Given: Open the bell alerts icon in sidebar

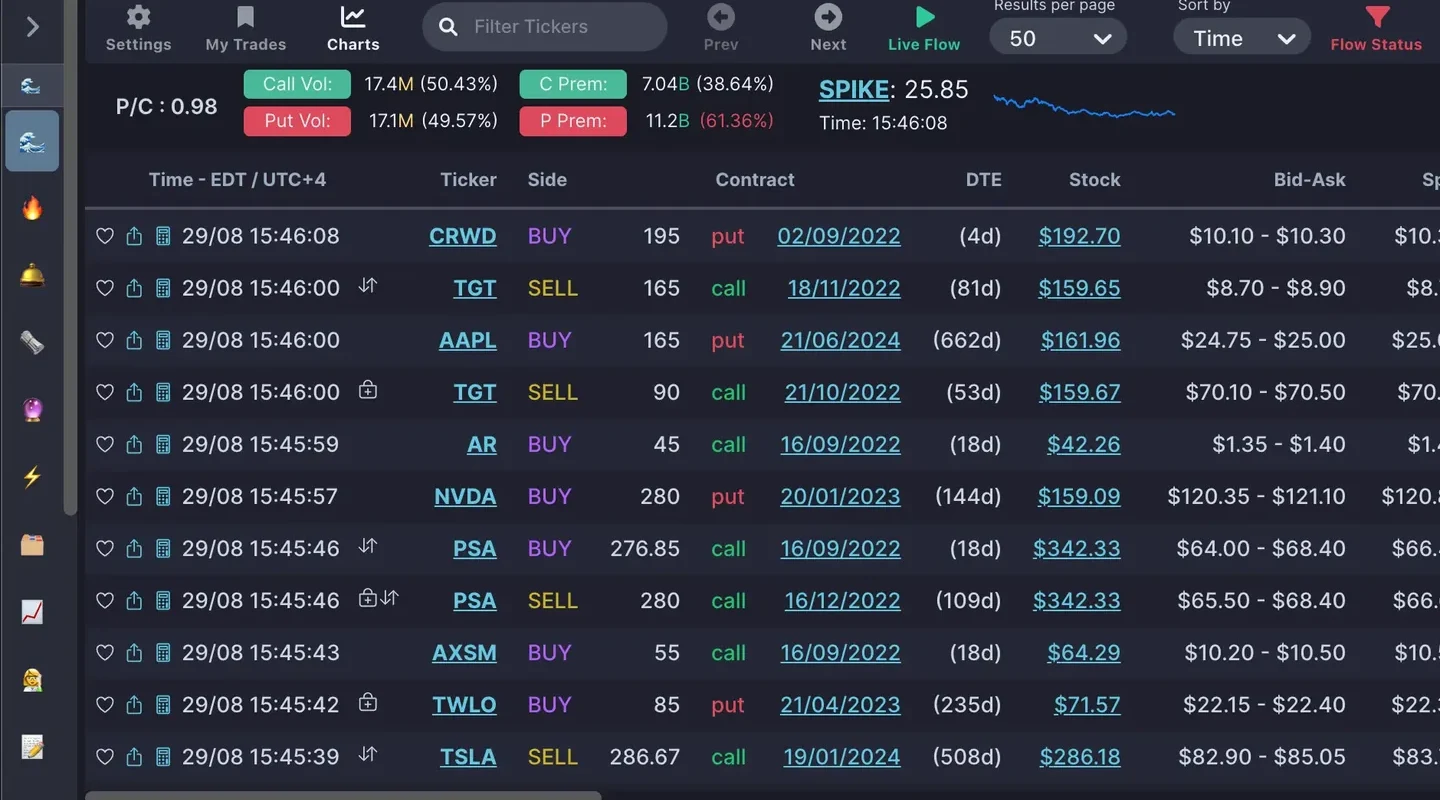Looking at the screenshot, I should [x=32, y=275].
